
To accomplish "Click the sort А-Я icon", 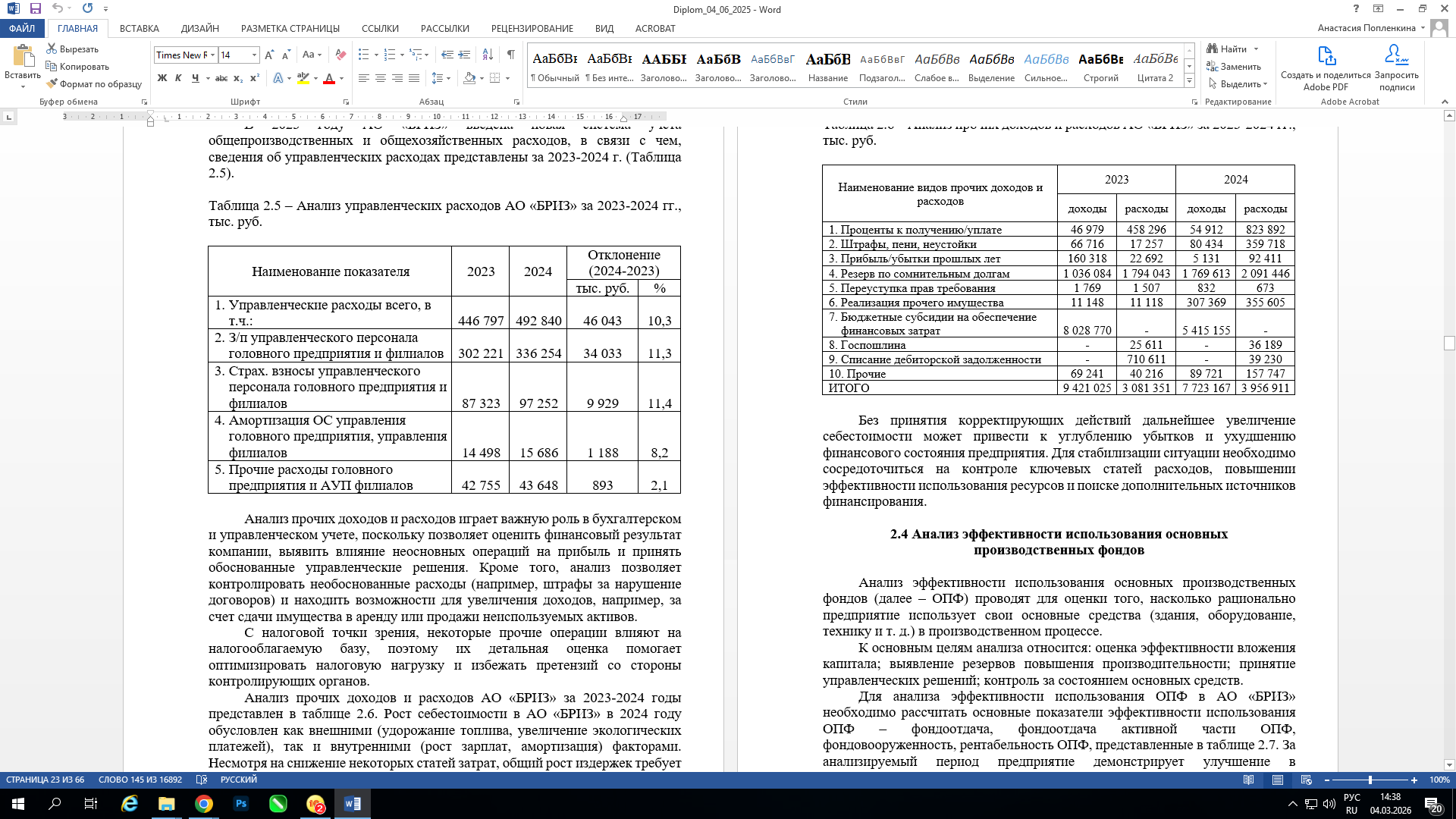I will click(x=488, y=55).
